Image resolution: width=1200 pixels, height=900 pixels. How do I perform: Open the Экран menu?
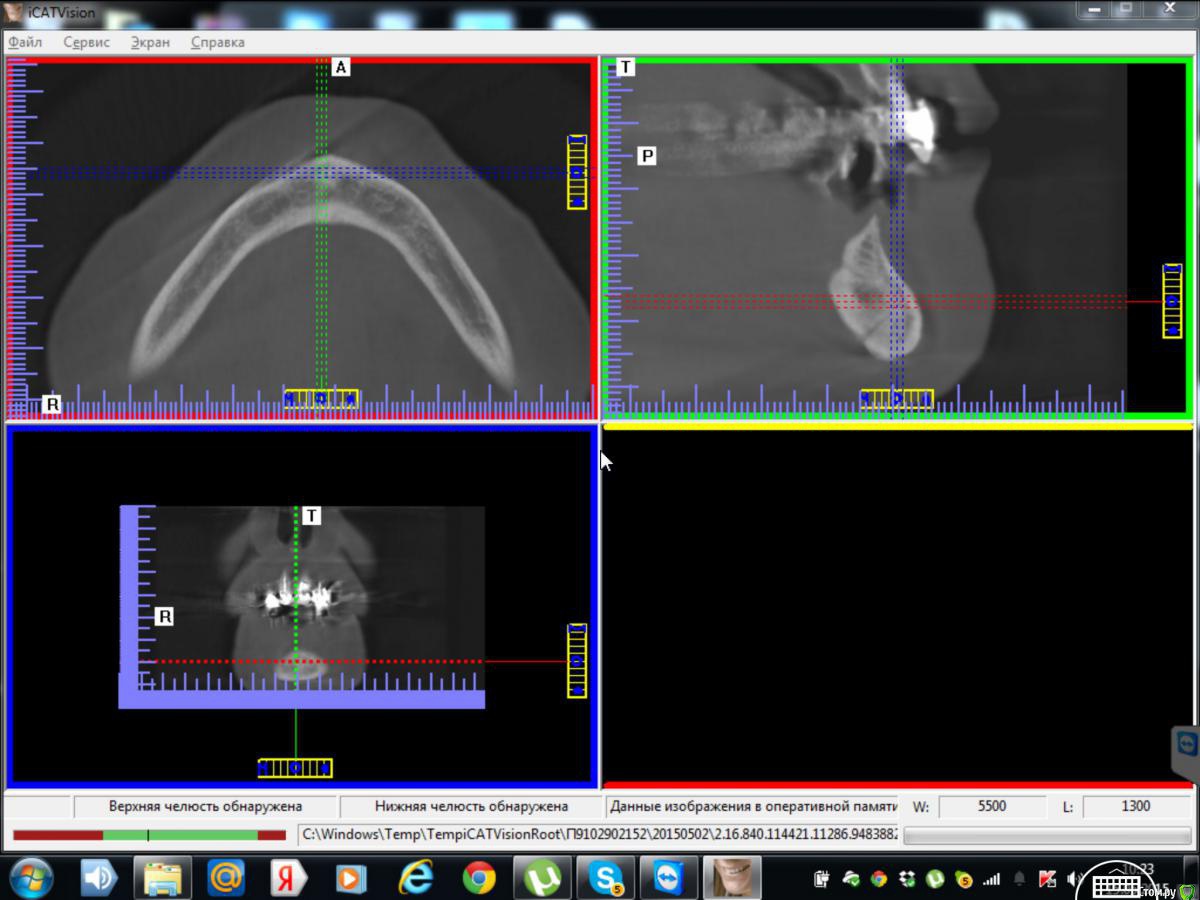(150, 42)
